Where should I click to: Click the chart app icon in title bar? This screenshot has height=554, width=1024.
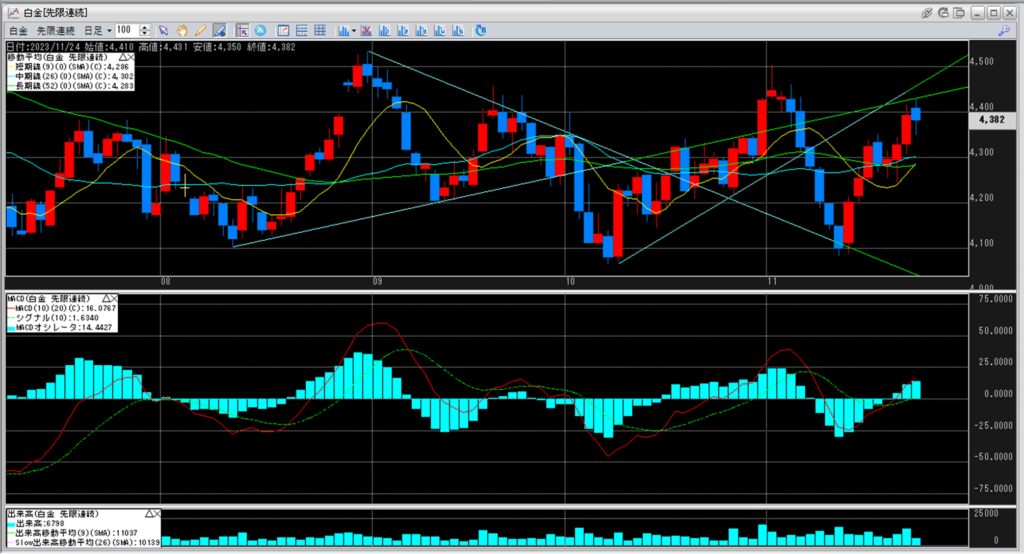click(13, 12)
